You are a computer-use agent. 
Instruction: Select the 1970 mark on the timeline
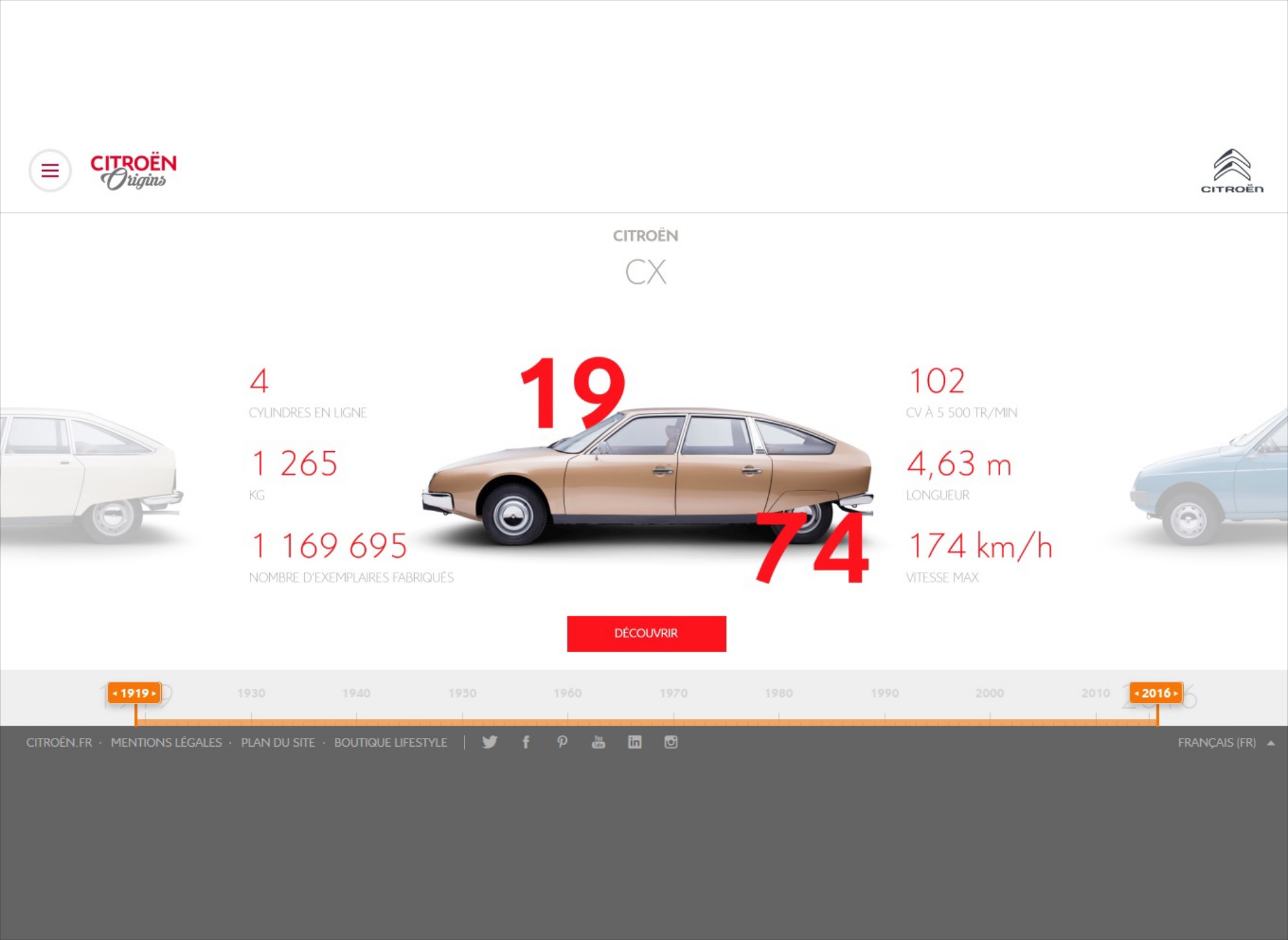pyautogui.click(x=674, y=692)
